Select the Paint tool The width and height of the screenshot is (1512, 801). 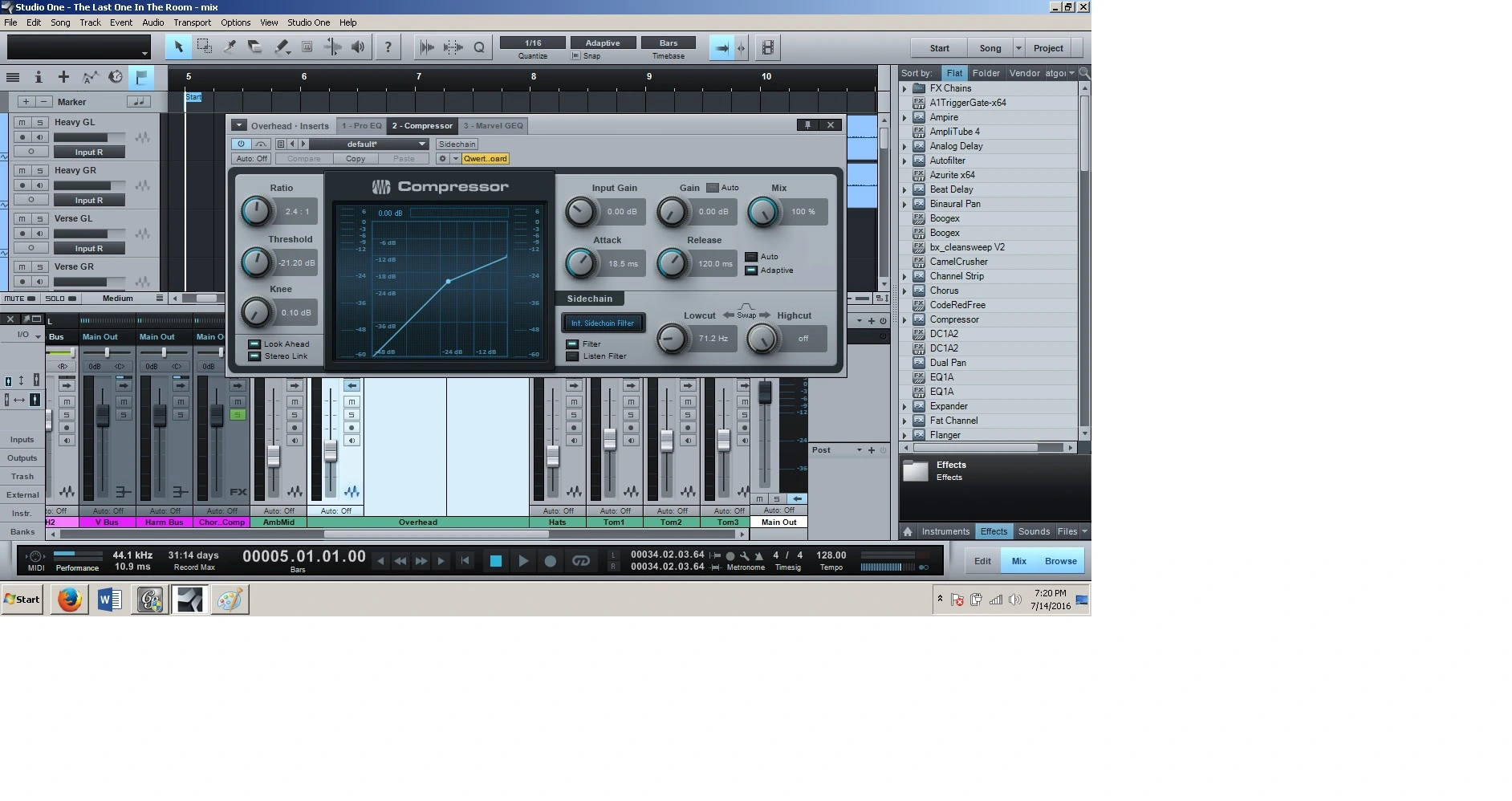pos(281,47)
